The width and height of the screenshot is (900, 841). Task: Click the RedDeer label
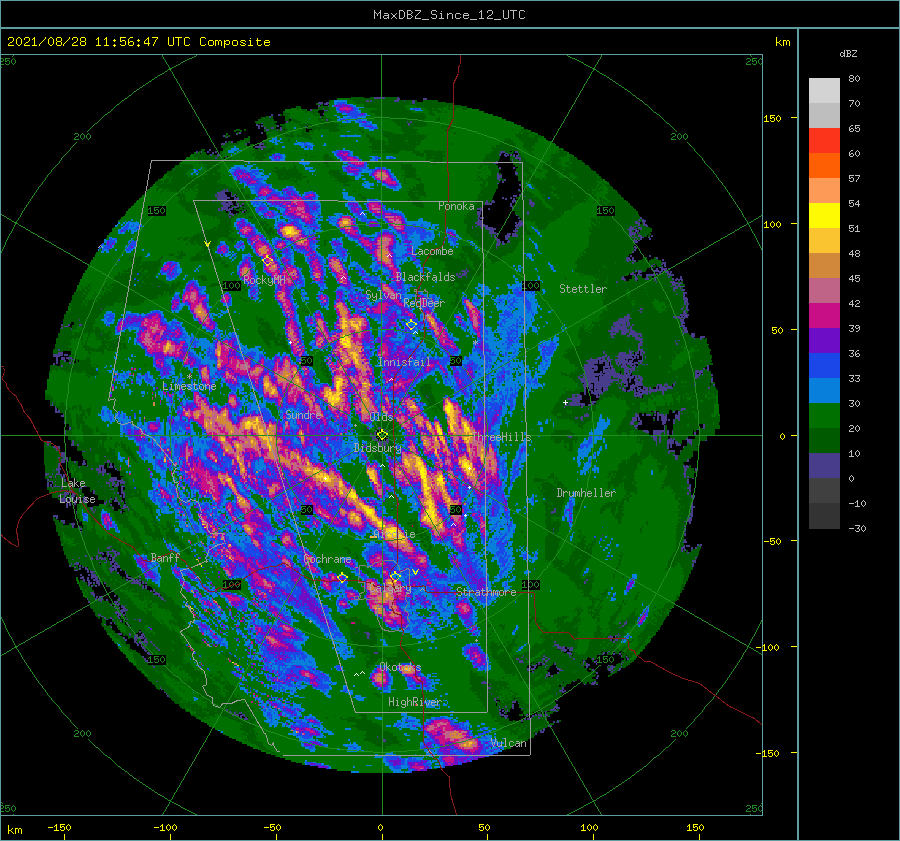(x=424, y=303)
